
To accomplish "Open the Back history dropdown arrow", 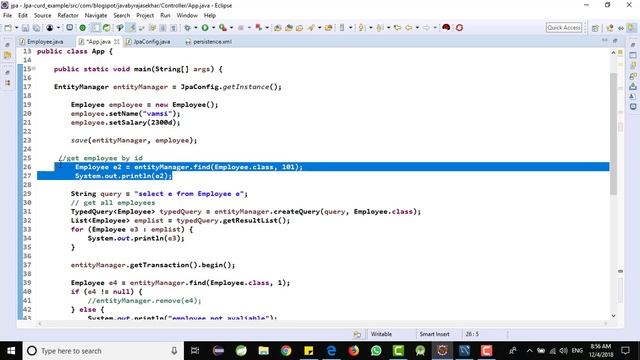I will pos(417,28).
